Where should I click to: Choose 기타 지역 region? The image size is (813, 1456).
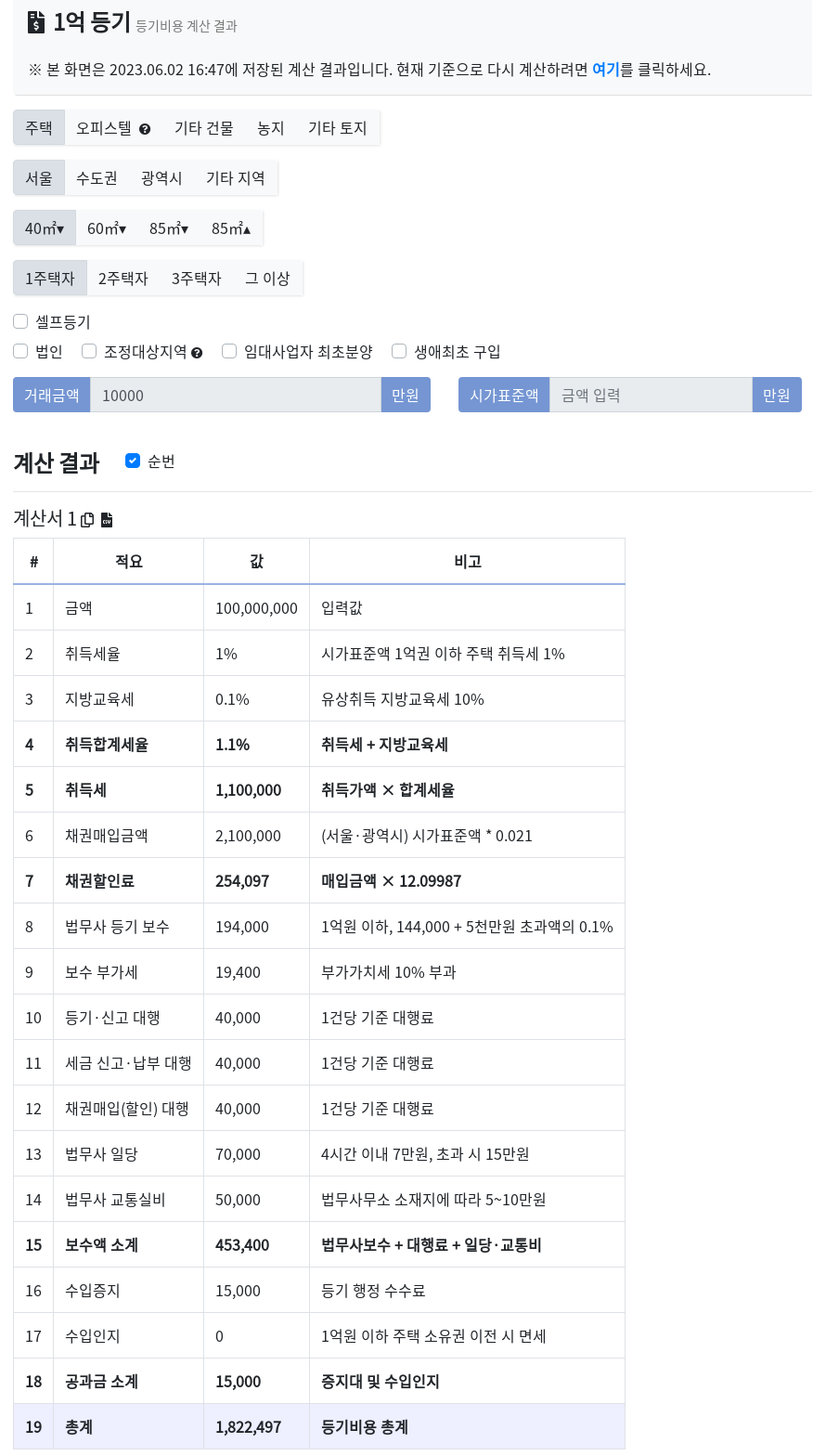236,178
